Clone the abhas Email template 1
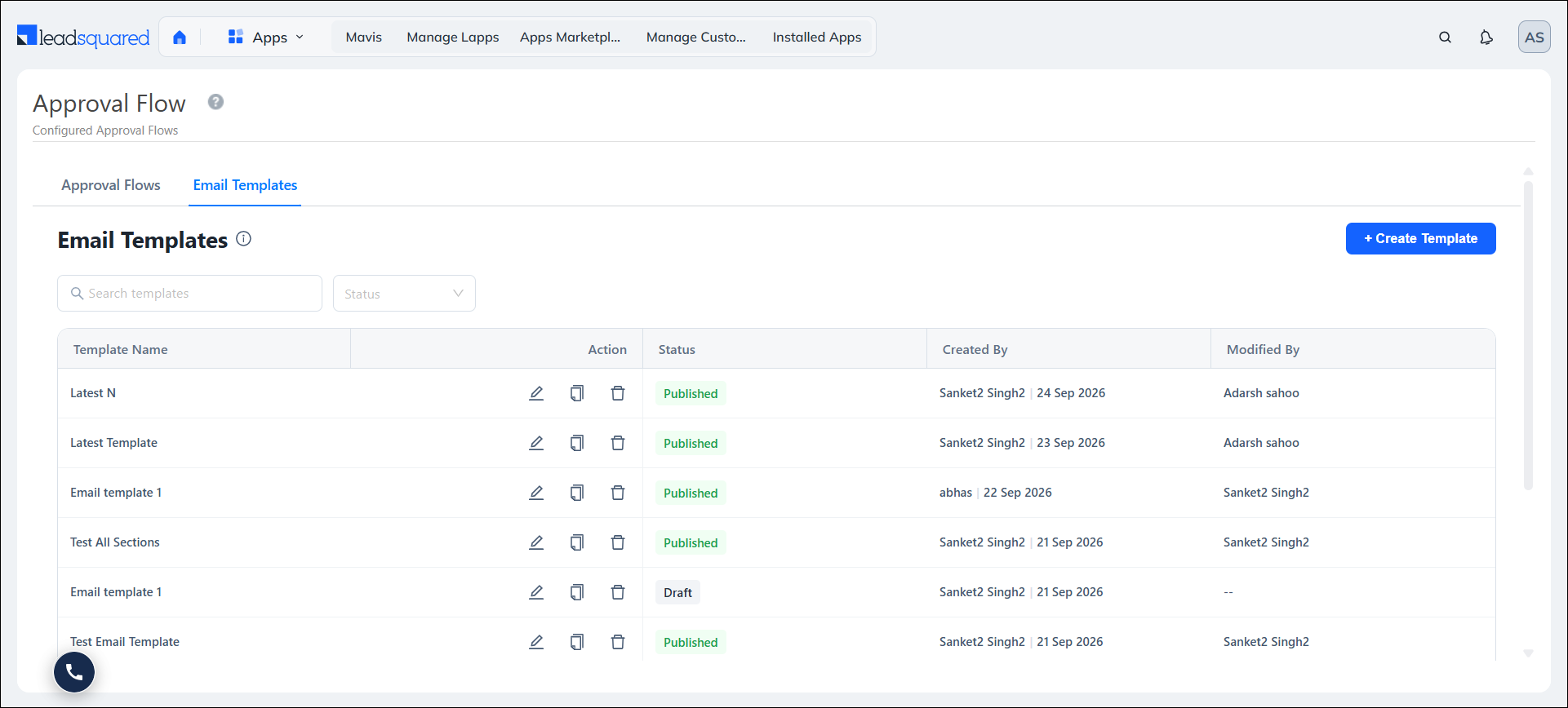Viewport: 1568px width, 708px height. pyautogui.click(x=577, y=493)
